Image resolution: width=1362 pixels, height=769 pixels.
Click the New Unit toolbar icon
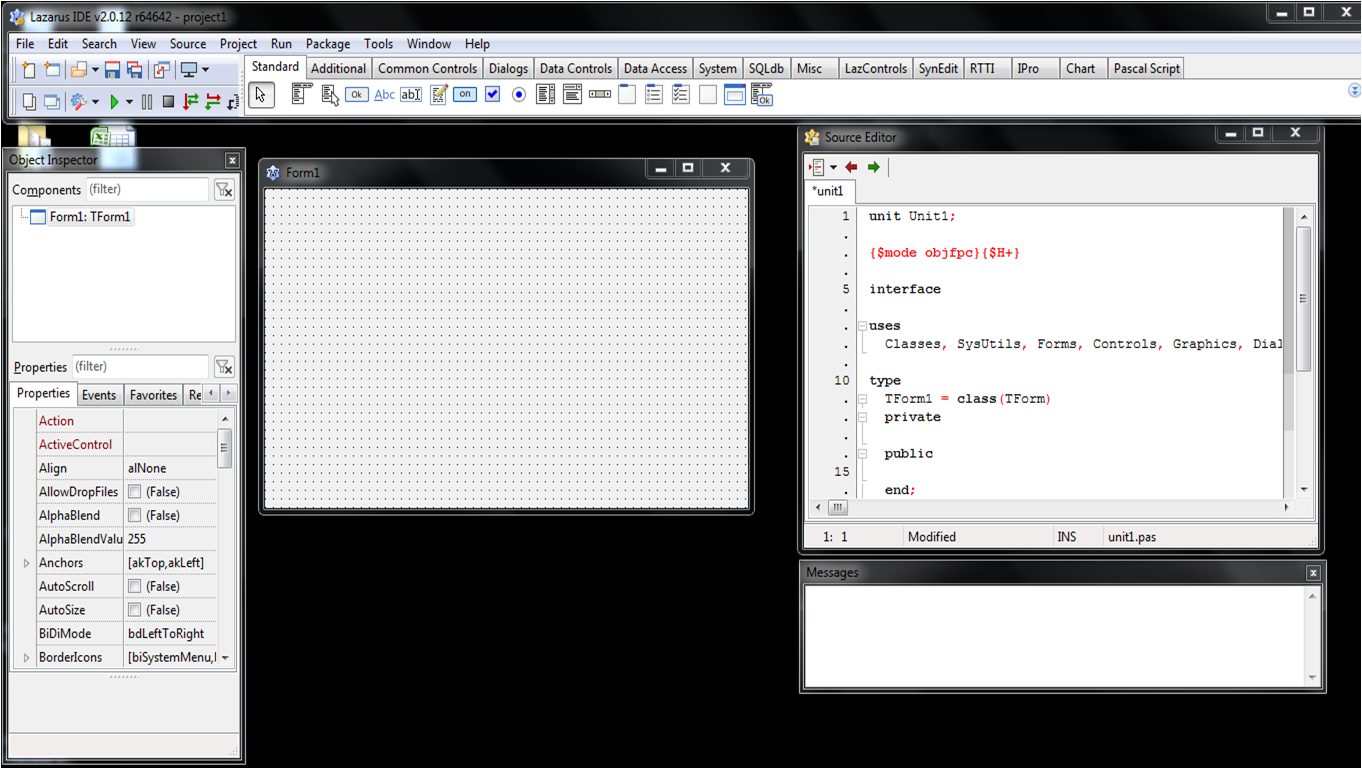pyautogui.click(x=28, y=70)
